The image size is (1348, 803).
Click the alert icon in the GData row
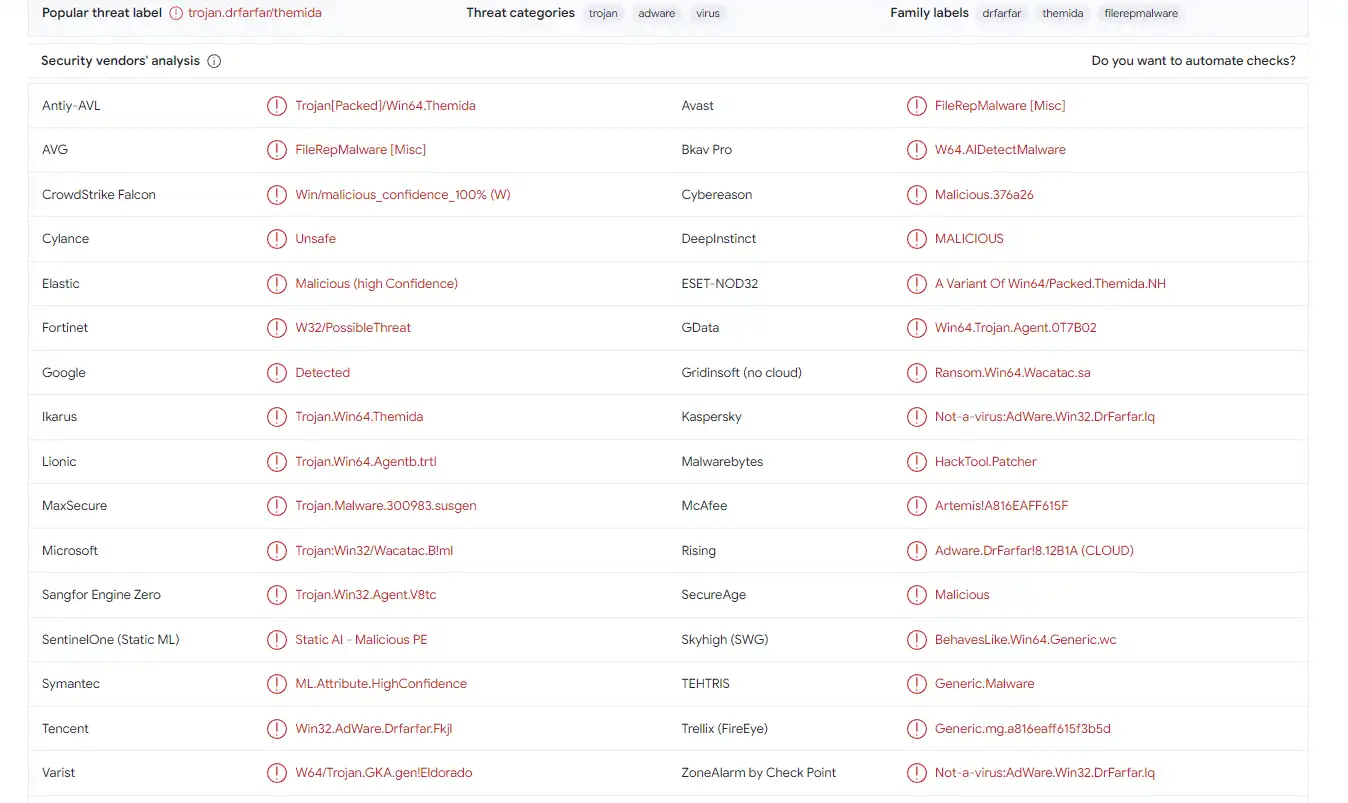[x=916, y=328]
